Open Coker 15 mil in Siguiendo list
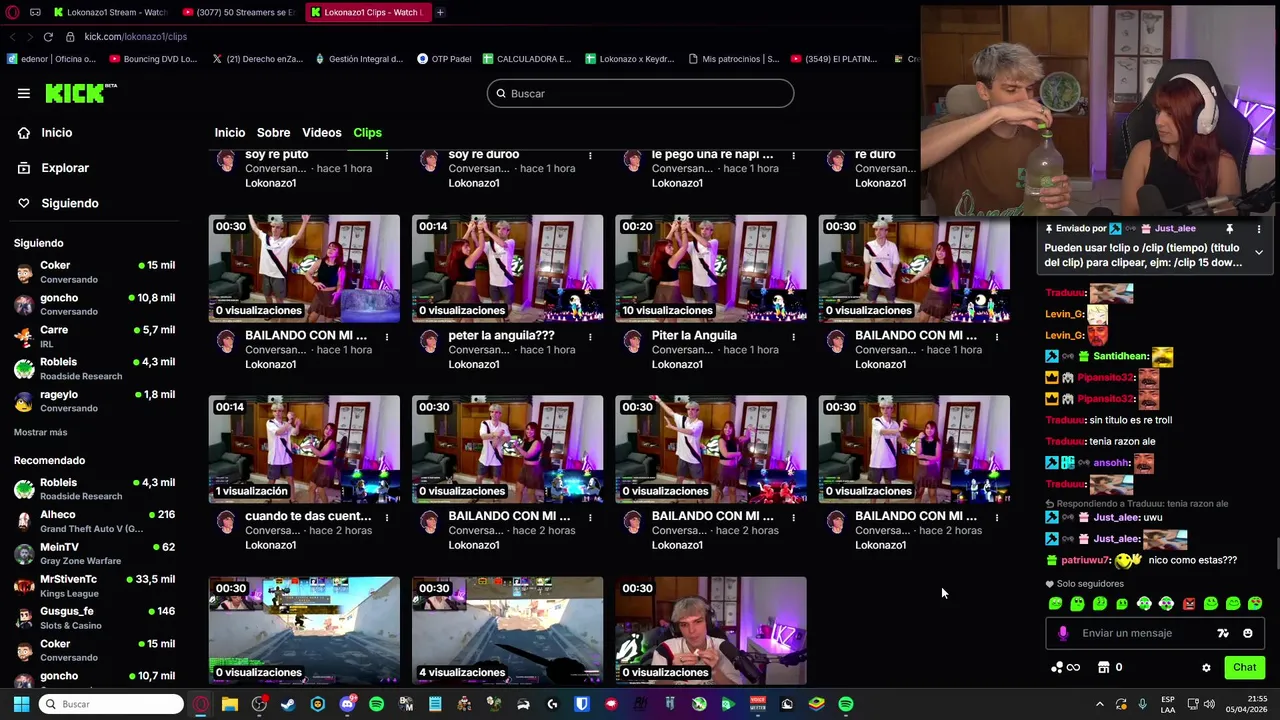 [x=94, y=272]
